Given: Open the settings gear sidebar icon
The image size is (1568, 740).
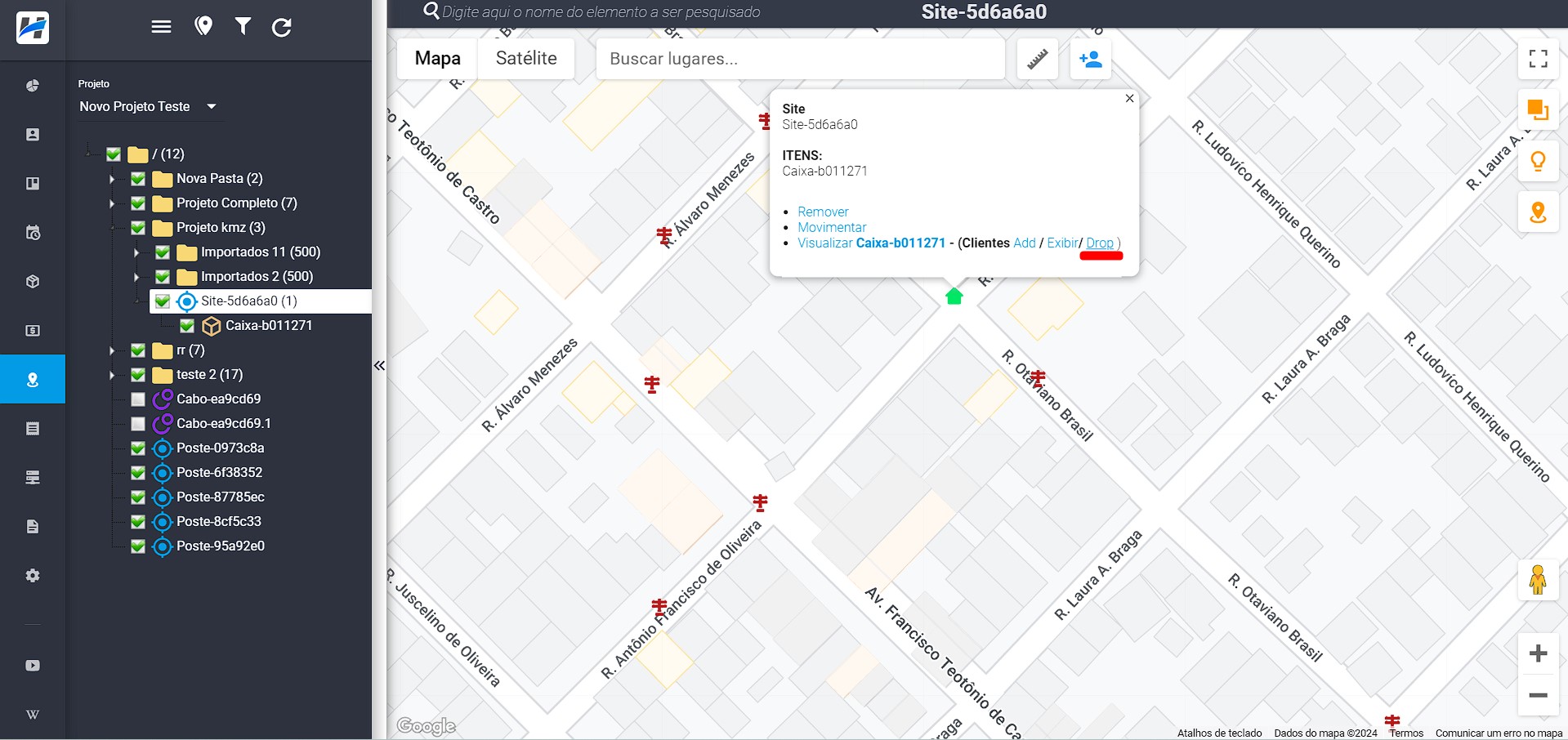Looking at the screenshot, I should [x=33, y=576].
